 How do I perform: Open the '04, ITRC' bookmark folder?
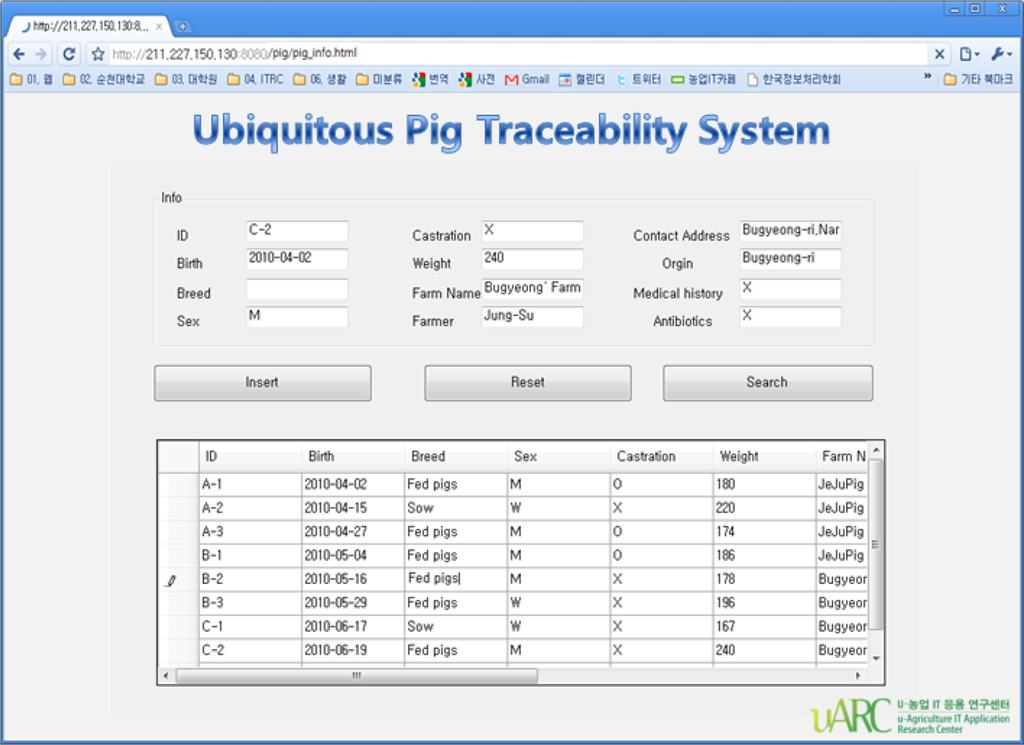[255, 79]
